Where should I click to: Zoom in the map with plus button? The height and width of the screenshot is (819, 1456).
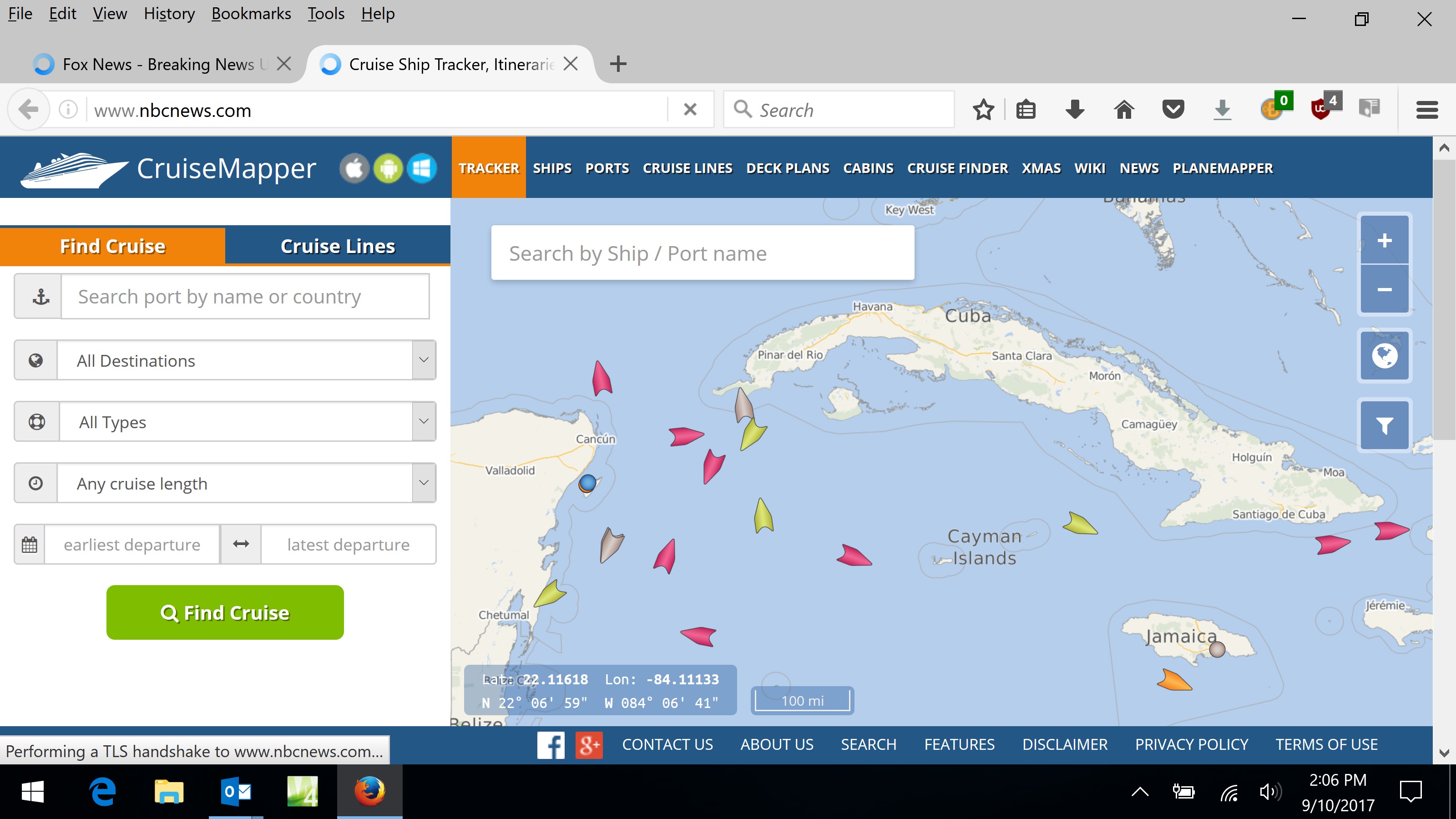pos(1384,240)
